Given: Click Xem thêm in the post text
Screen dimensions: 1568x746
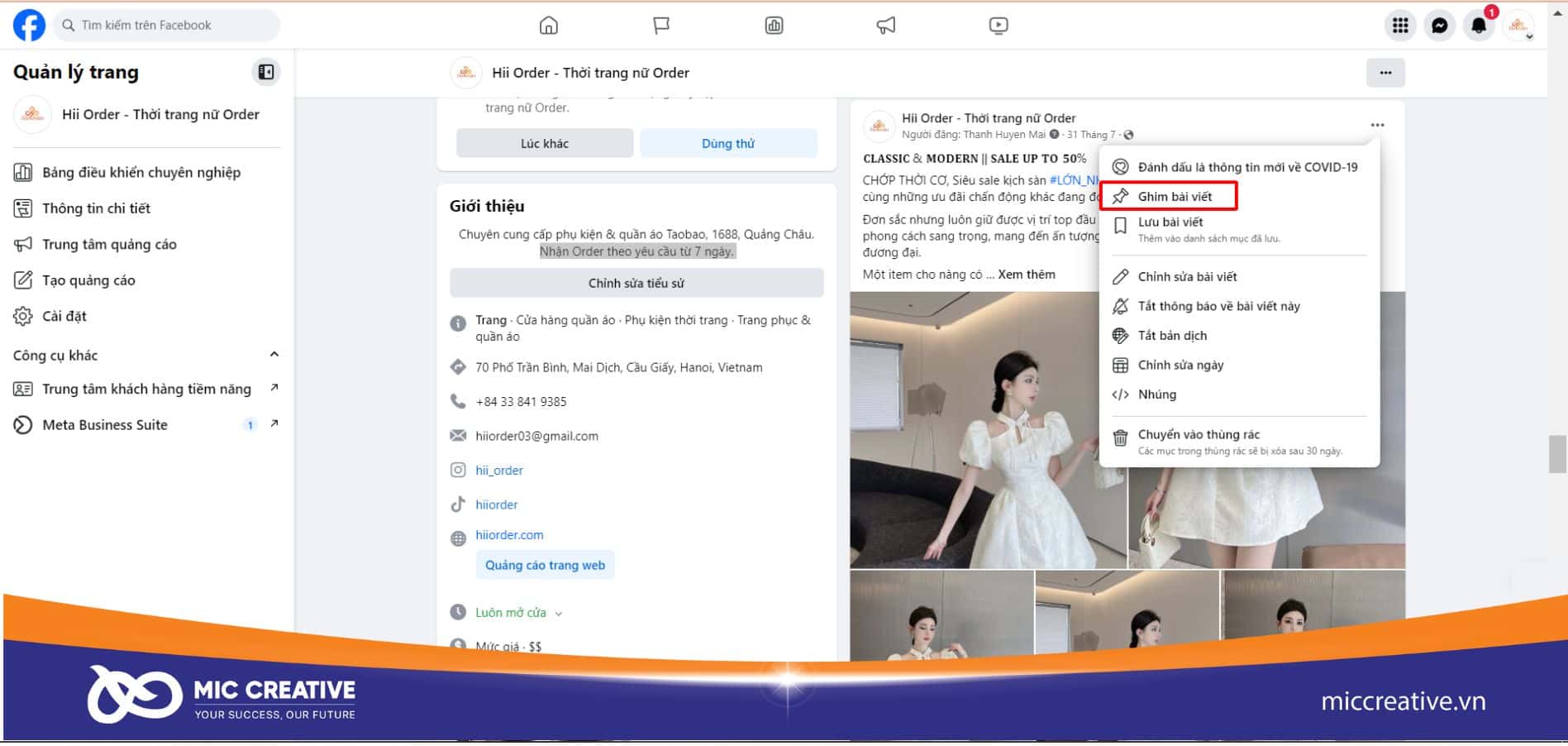Looking at the screenshot, I should point(1027,275).
